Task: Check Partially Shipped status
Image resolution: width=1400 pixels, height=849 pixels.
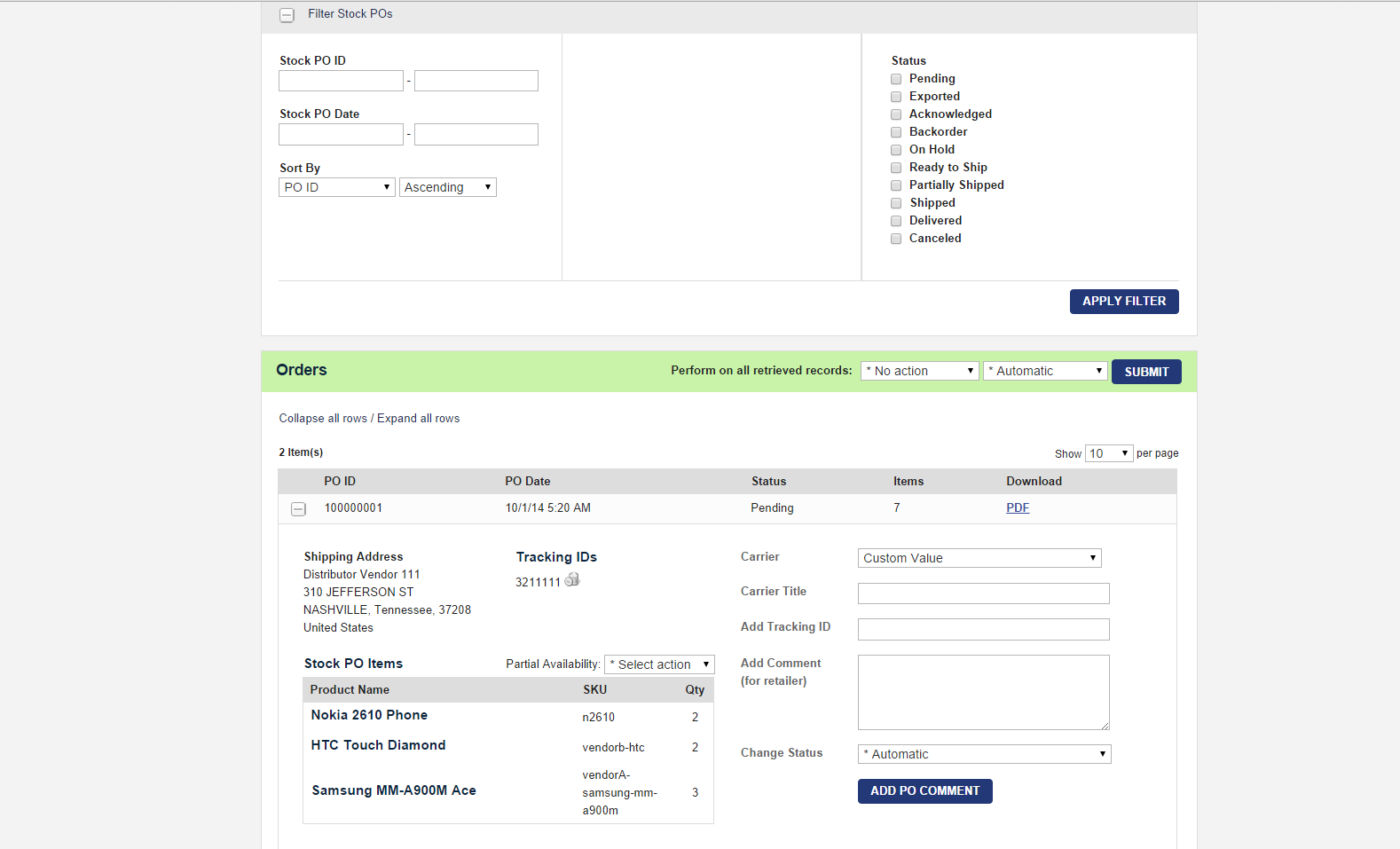Action: pyautogui.click(x=896, y=185)
